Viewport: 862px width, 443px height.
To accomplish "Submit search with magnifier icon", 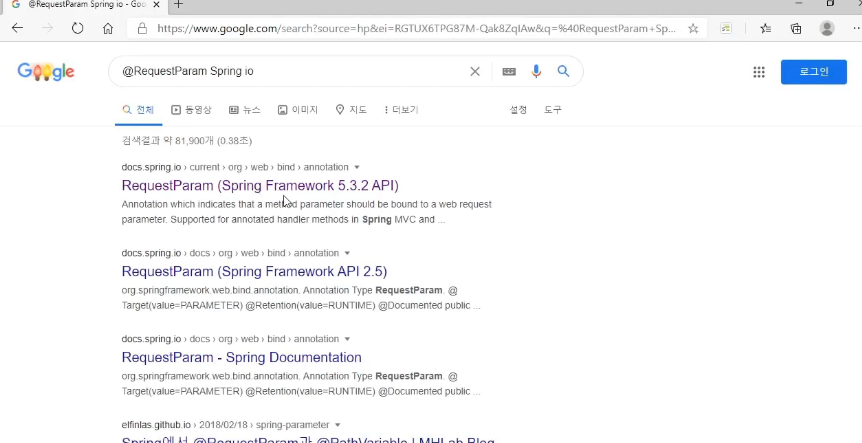I will 563,71.
